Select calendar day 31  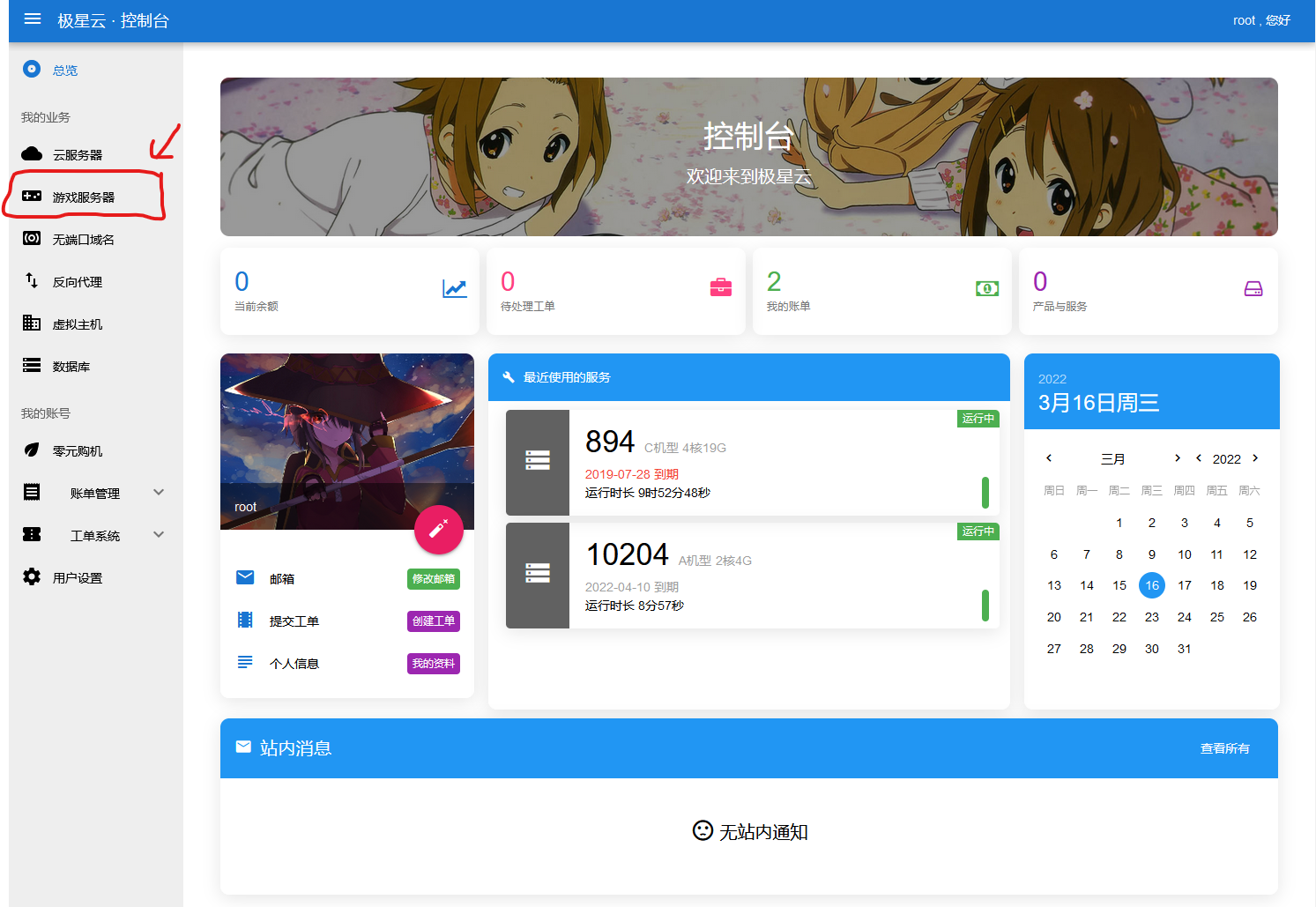(1185, 649)
